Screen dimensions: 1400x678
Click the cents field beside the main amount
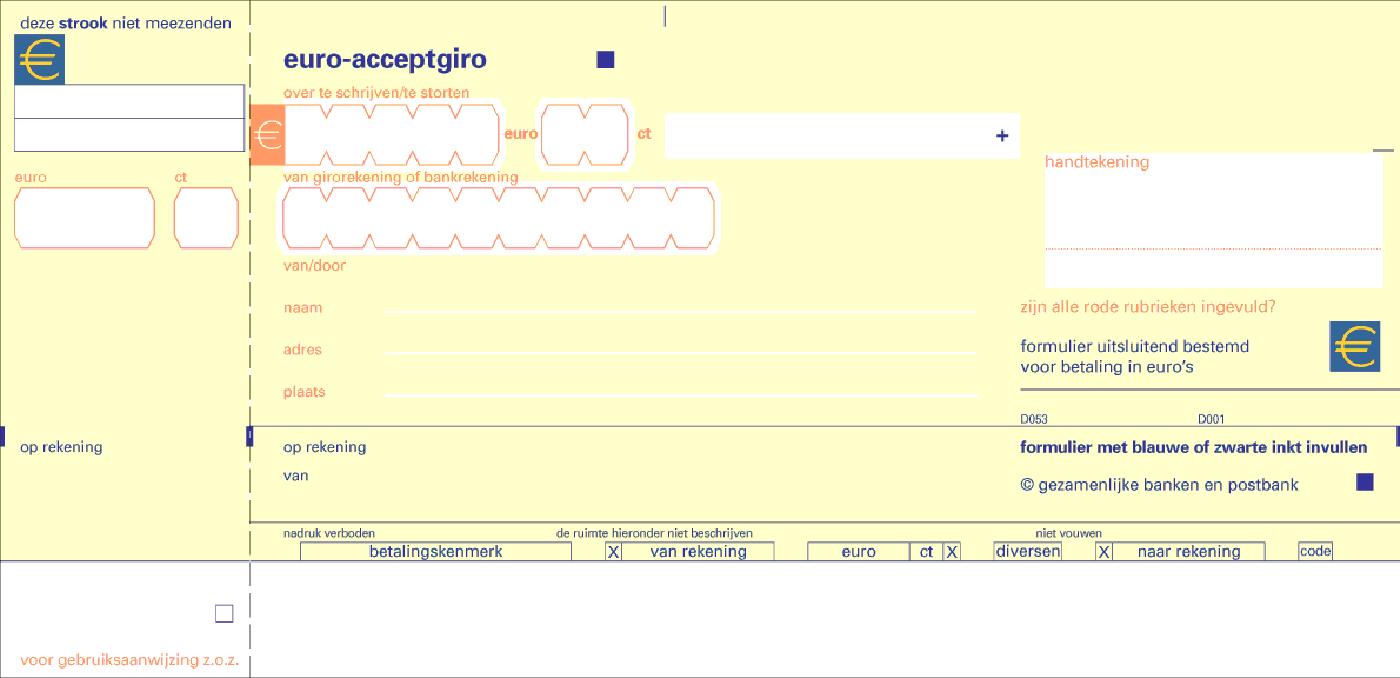tap(585, 134)
